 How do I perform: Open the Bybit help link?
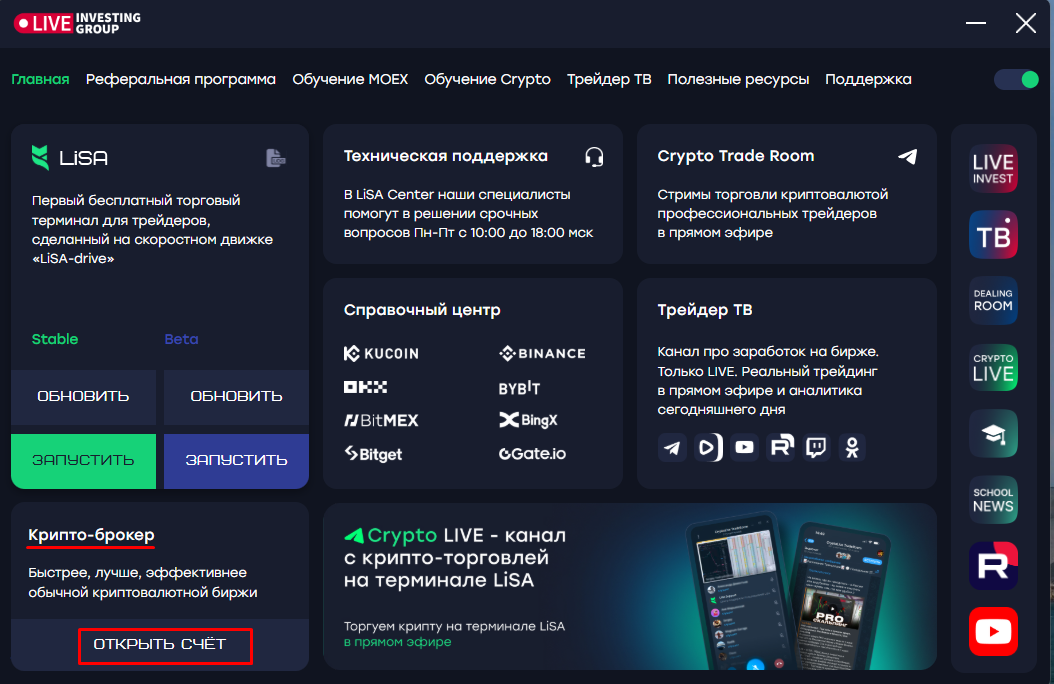coord(519,388)
